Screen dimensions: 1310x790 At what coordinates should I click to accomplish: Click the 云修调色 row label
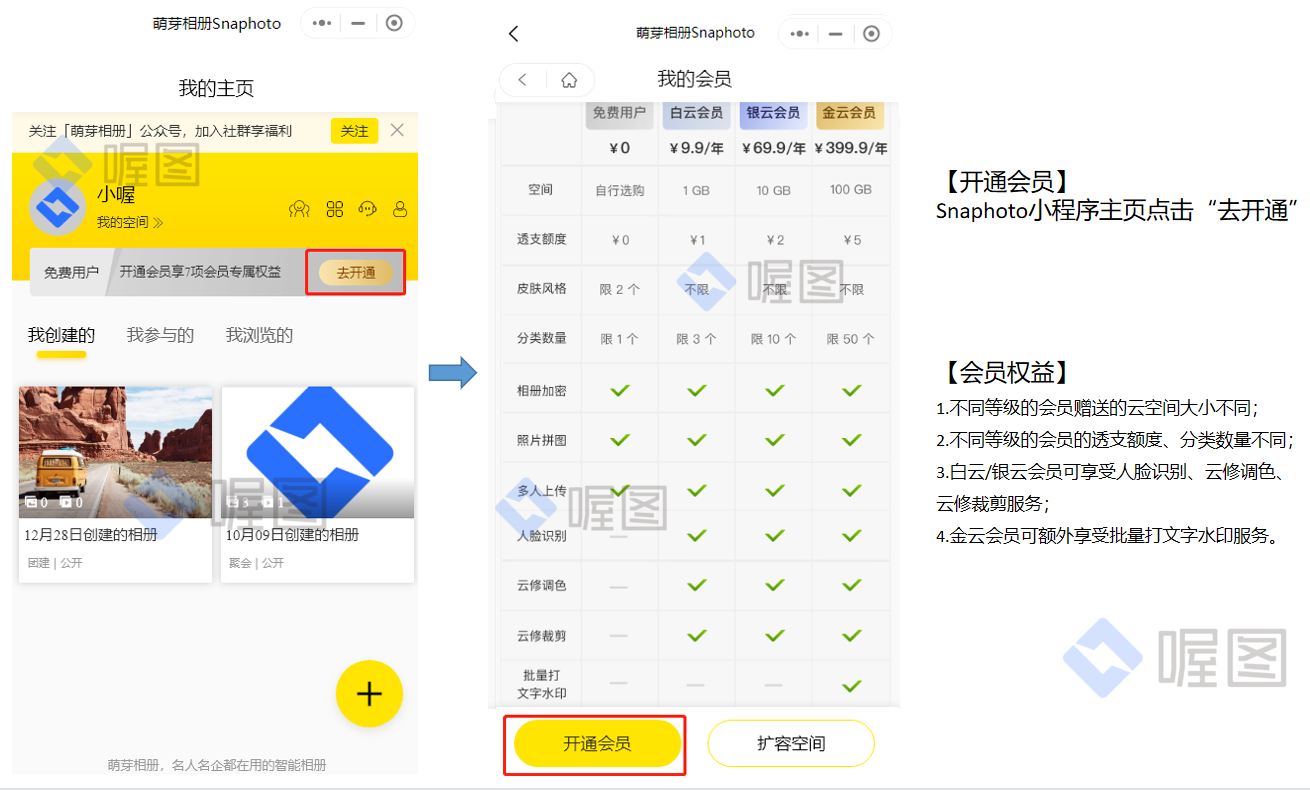[x=542, y=585]
